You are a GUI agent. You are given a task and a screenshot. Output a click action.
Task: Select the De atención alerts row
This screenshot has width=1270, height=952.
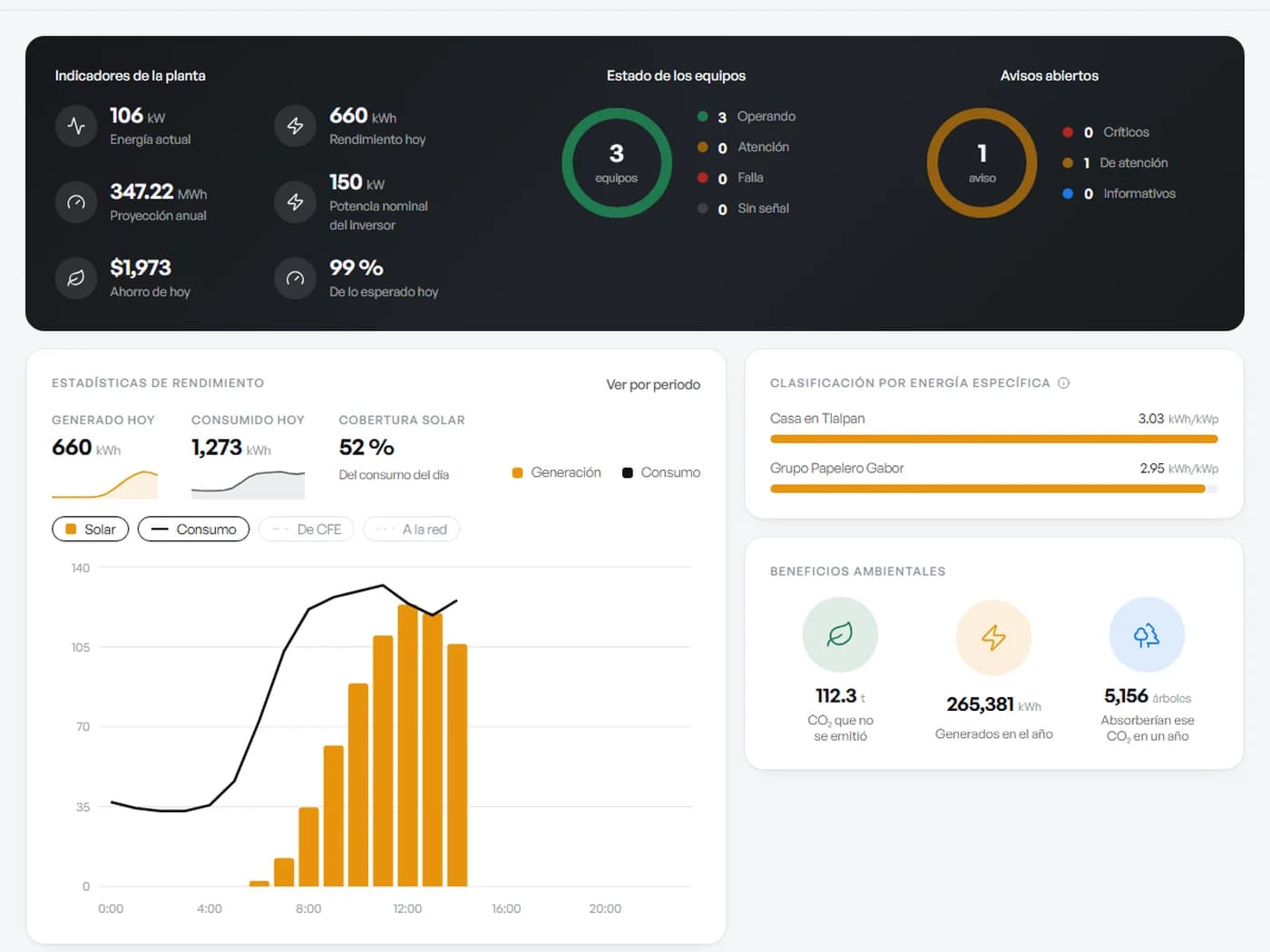1115,163
